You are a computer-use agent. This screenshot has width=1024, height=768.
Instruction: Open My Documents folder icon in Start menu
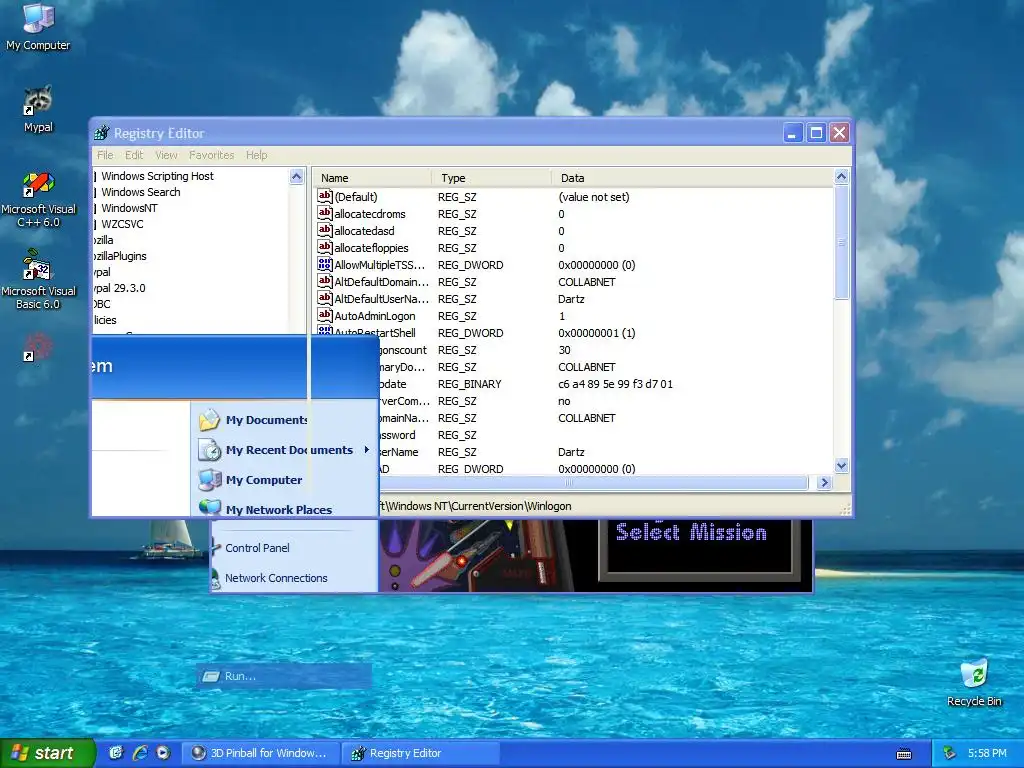(210, 419)
